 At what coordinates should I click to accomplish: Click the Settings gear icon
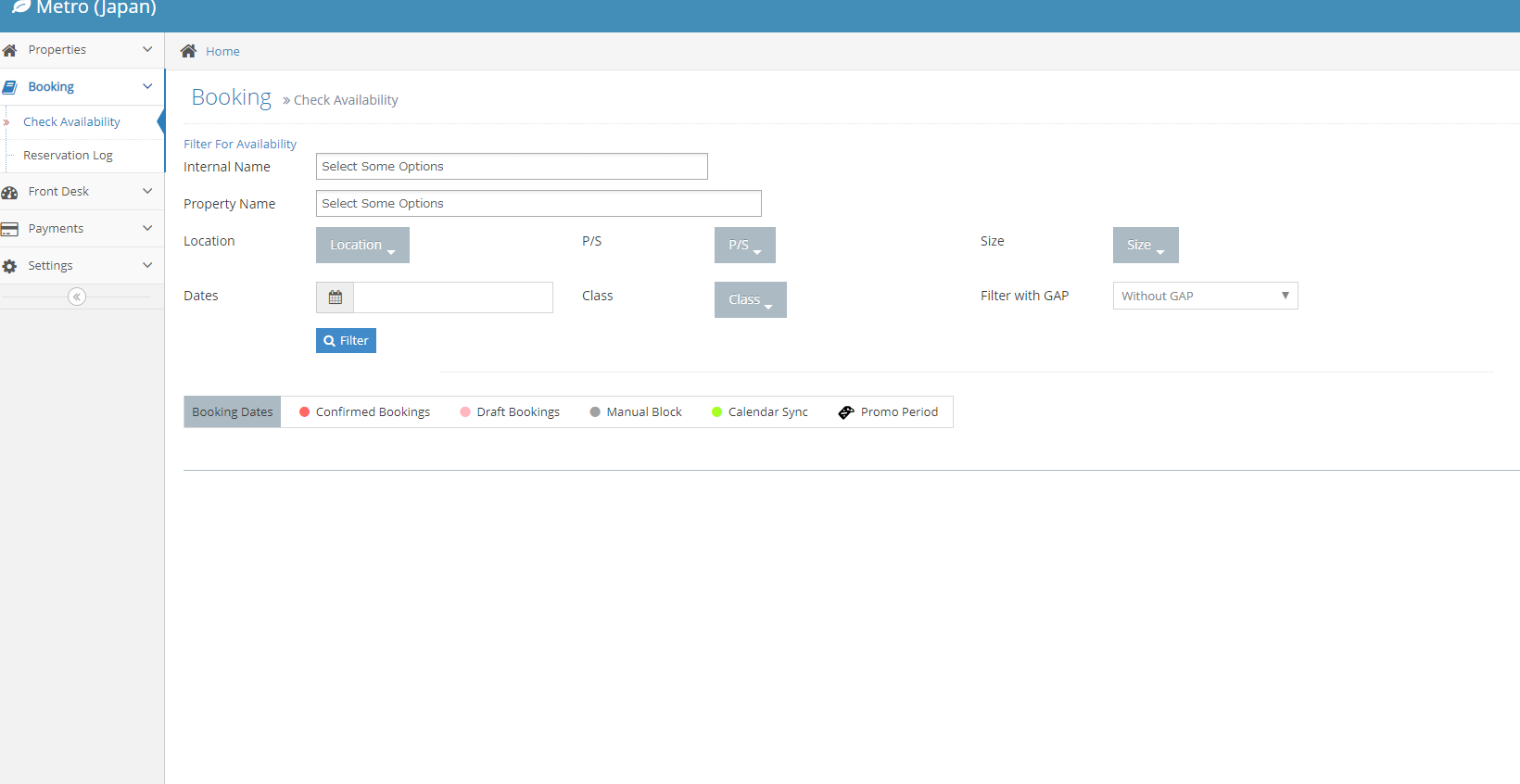[9, 266]
